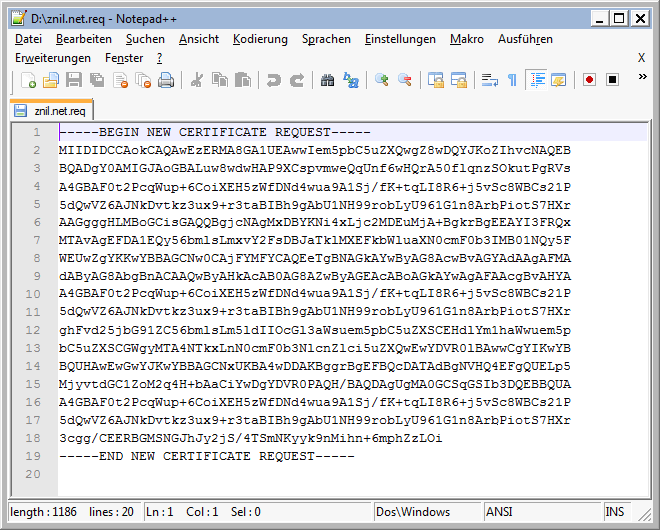The height and width of the screenshot is (530, 660).
Task: Close document with menu bar X
Action: click(x=641, y=58)
